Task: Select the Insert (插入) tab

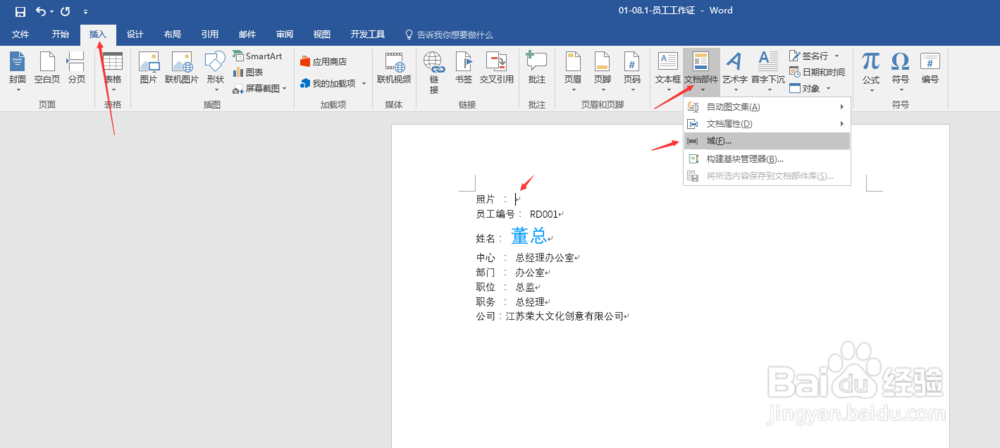Action: point(98,34)
